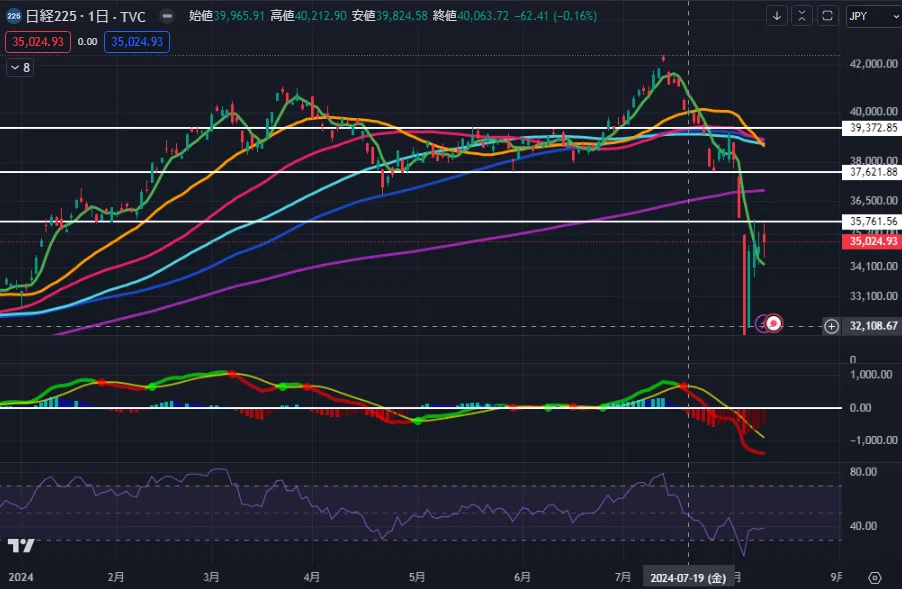Toggle the dash status icon next to TVC
The height and width of the screenshot is (589, 902).
167,16
